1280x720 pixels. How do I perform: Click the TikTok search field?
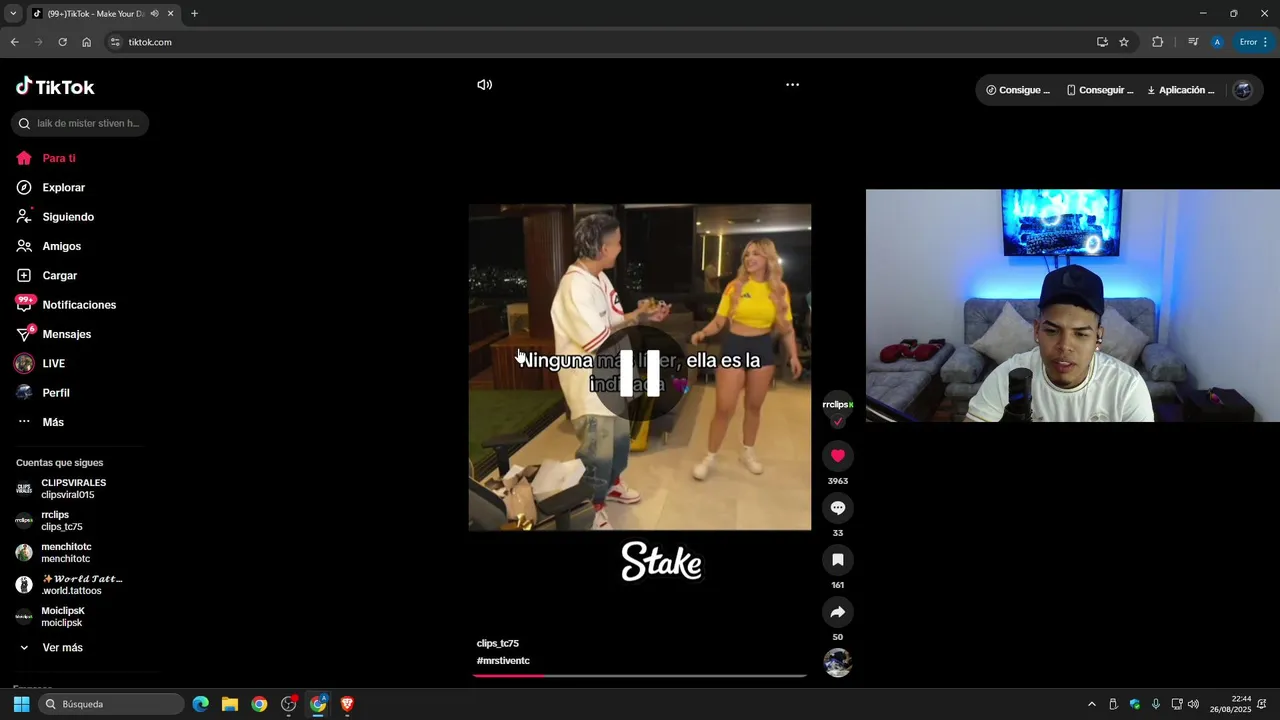80,123
